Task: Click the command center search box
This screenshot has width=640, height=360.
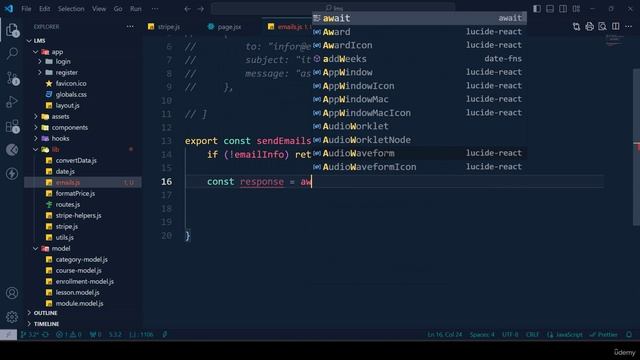Action: tap(333, 8)
